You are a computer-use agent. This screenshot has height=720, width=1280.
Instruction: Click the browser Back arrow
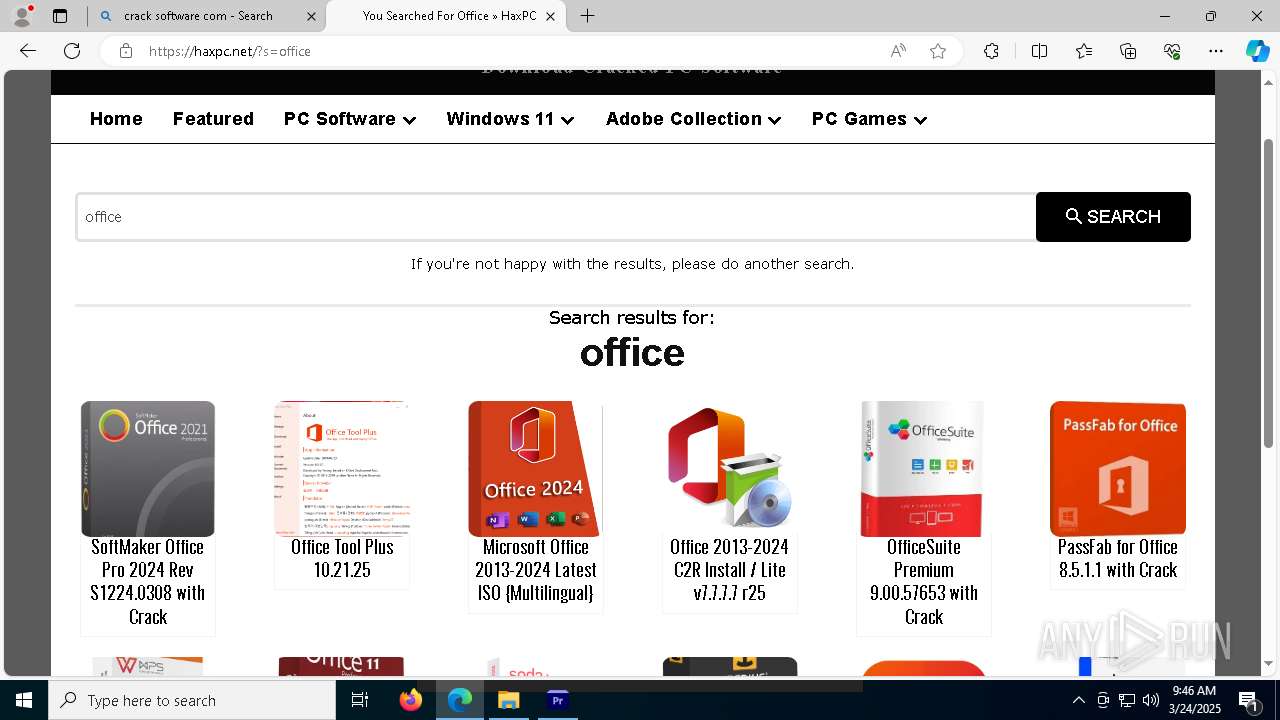pyautogui.click(x=28, y=51)
